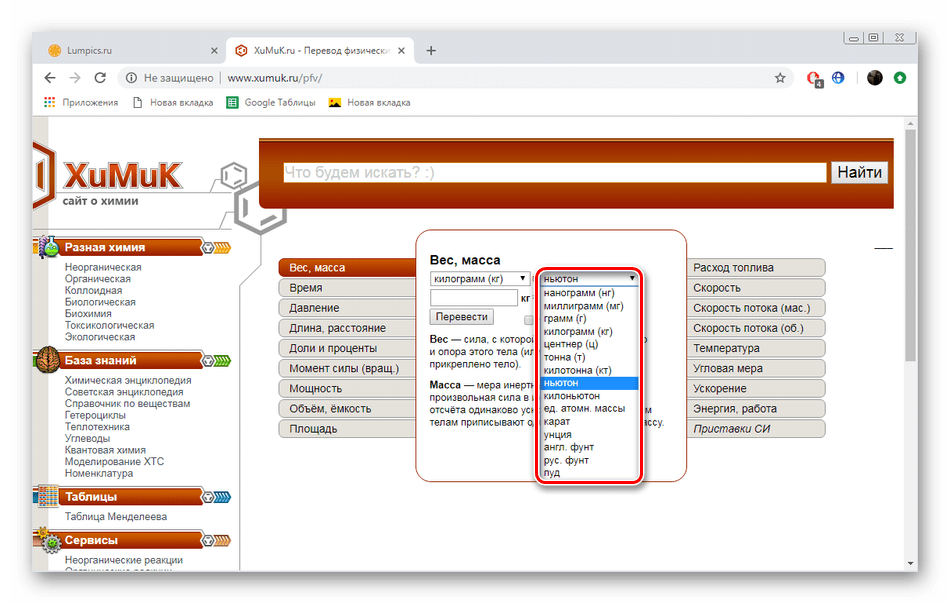The image size is (950, 604).
Task: Click the table icon beside Таблицы
Action: [47, 496]
